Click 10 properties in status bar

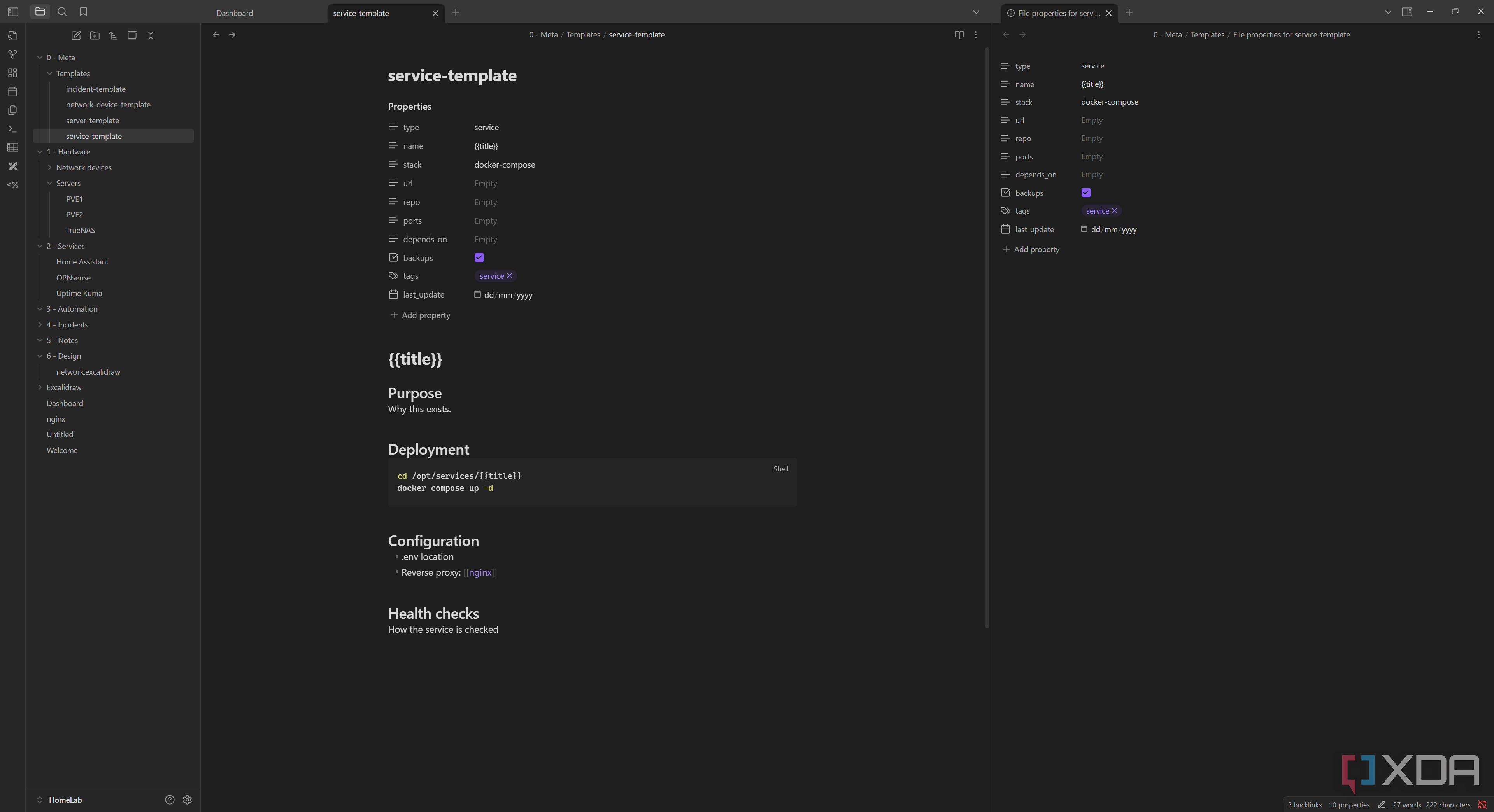click(x=1349, y=805)
